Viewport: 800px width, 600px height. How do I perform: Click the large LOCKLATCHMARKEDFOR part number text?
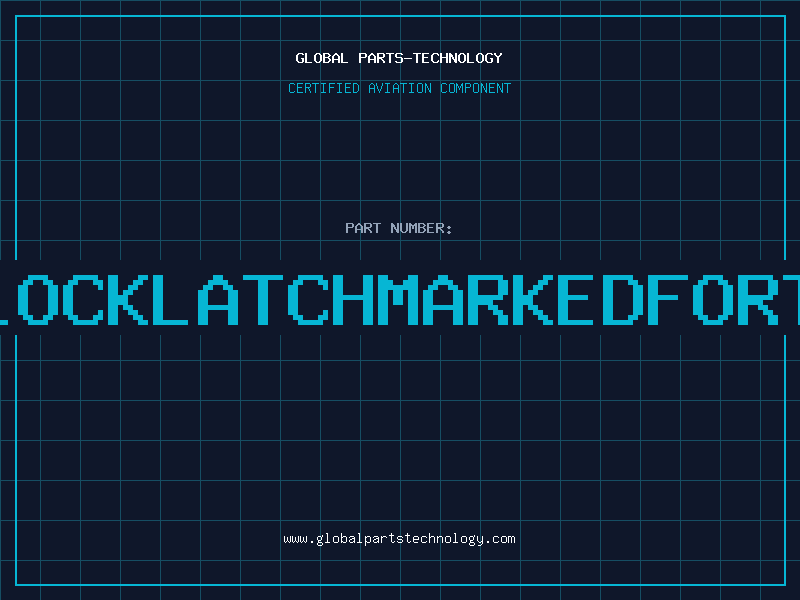(x=400, y=299)
